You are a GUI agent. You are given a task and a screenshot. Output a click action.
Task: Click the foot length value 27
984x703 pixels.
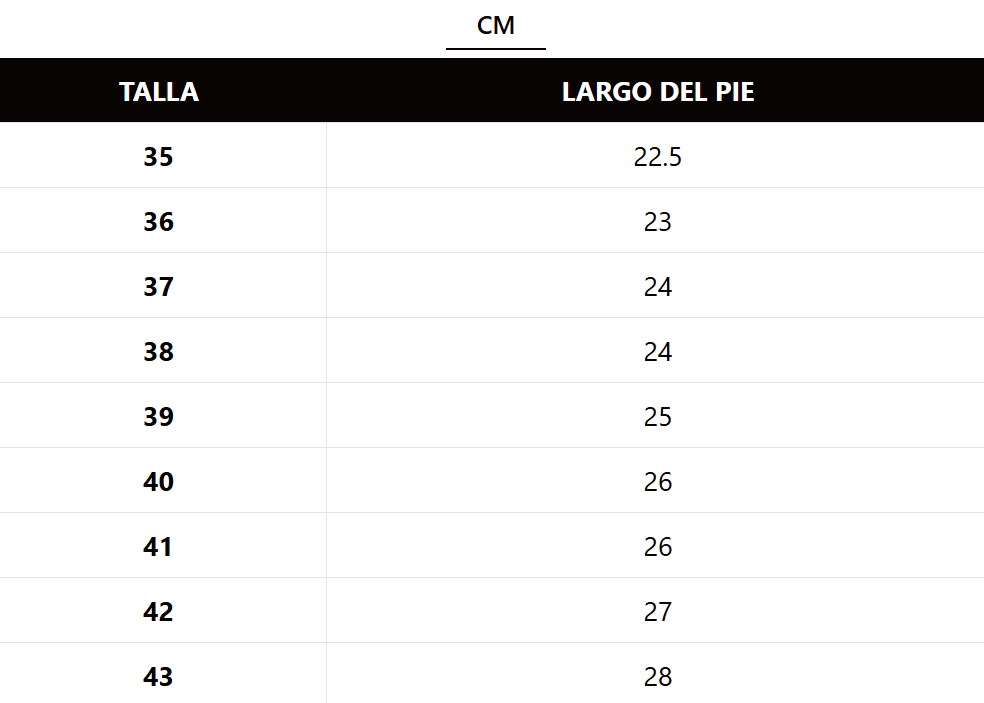657,612
